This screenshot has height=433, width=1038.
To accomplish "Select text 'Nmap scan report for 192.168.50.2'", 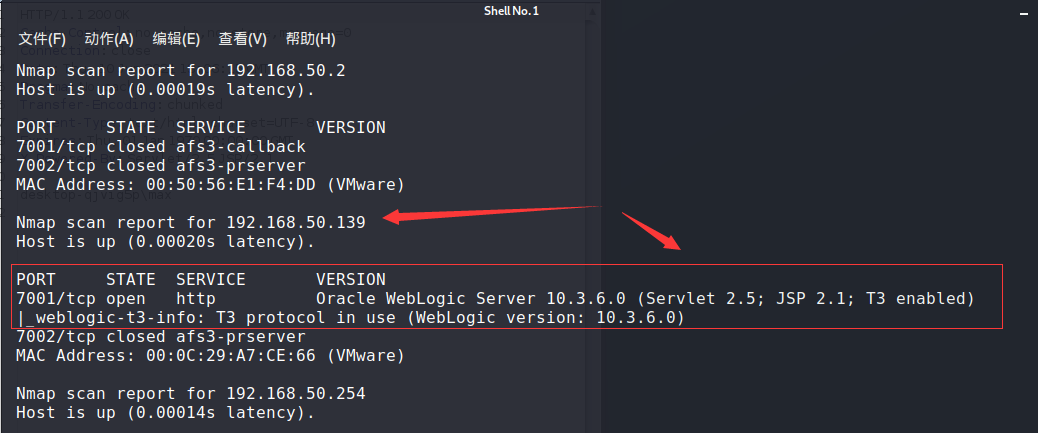I will click(181, 71).
